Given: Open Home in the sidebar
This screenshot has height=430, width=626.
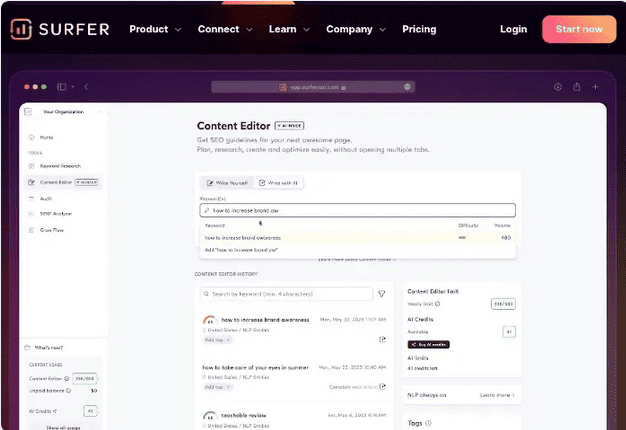Looking at the screenshot, I should click(46, 137).
